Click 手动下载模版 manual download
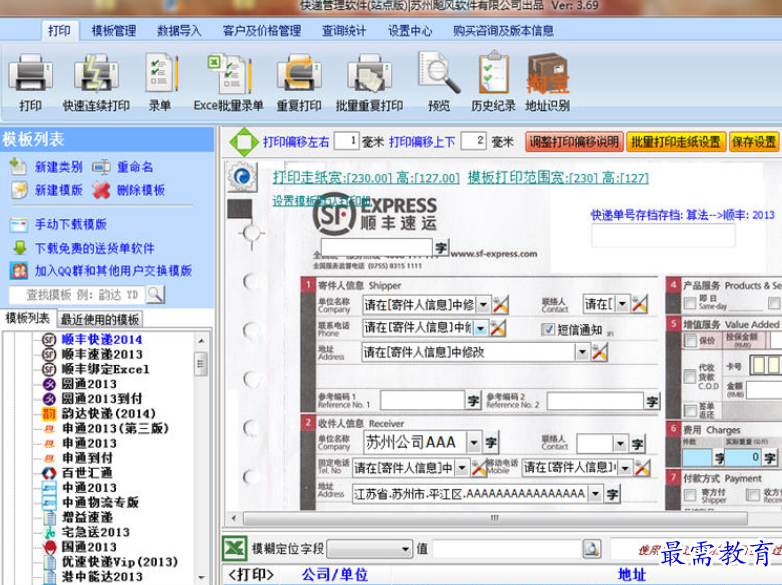The width and height of the screenshot is (782, 585). pos(70,224)
